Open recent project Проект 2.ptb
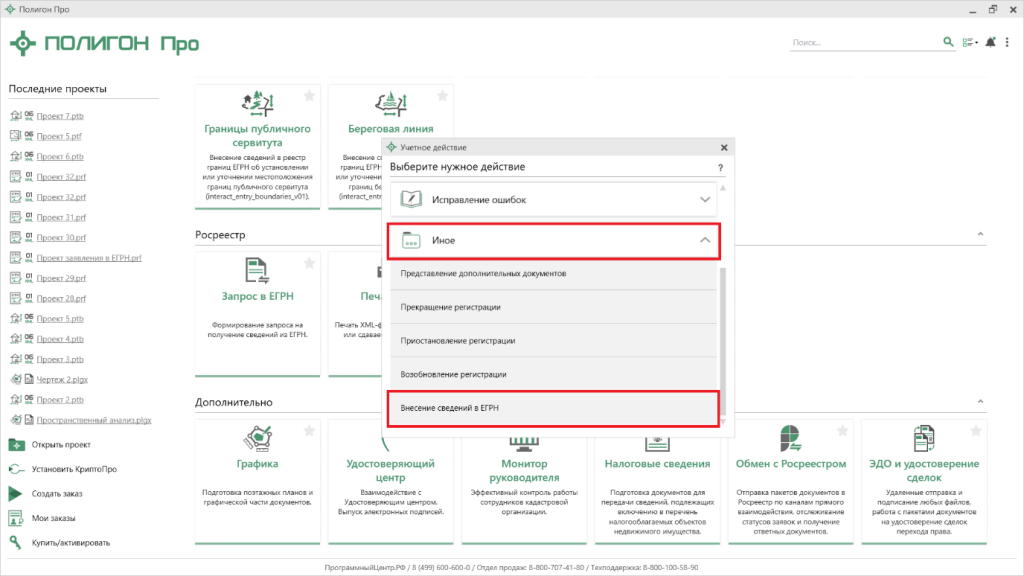The height and width of the screenshot is (576, 1024). point(60,400)
